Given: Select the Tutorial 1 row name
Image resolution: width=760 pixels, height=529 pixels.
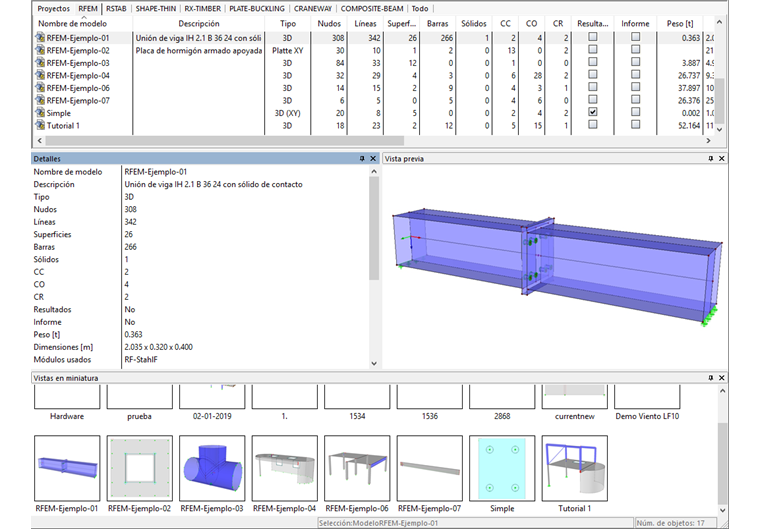Looking at the screenshot, I should click(63, 126).
